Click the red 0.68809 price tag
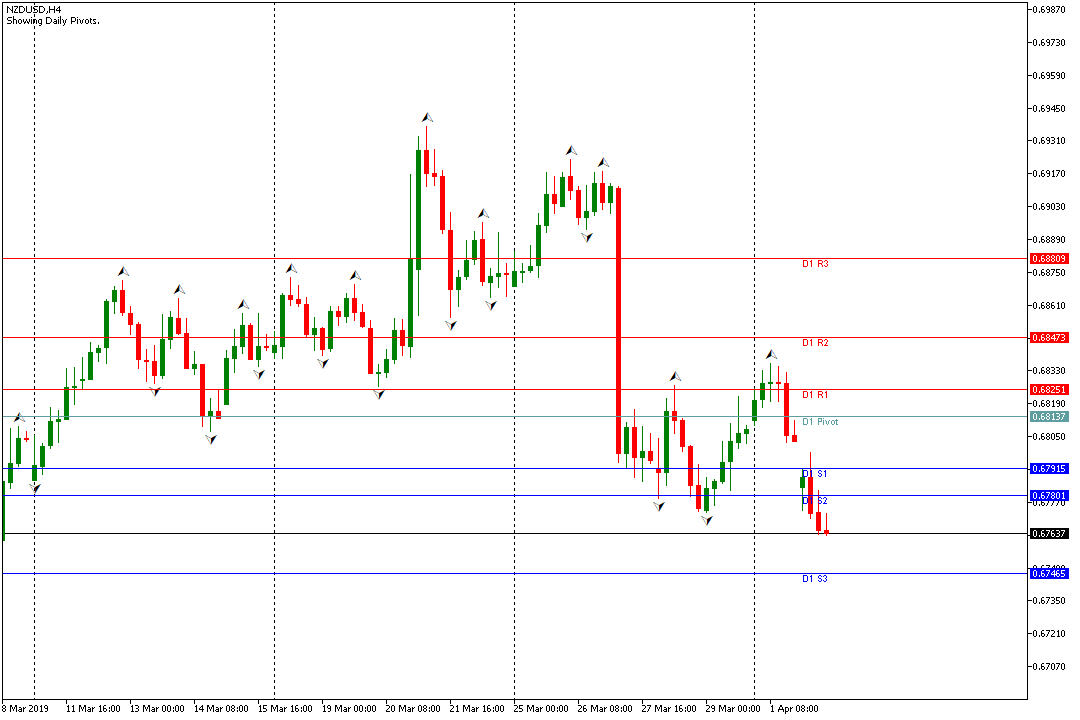 1049,259
